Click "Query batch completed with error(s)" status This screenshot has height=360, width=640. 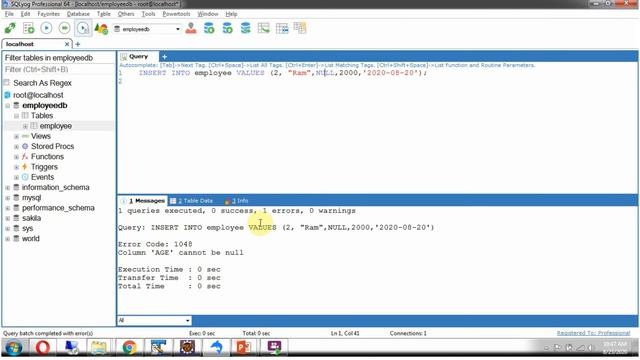[x=48, y=333]
